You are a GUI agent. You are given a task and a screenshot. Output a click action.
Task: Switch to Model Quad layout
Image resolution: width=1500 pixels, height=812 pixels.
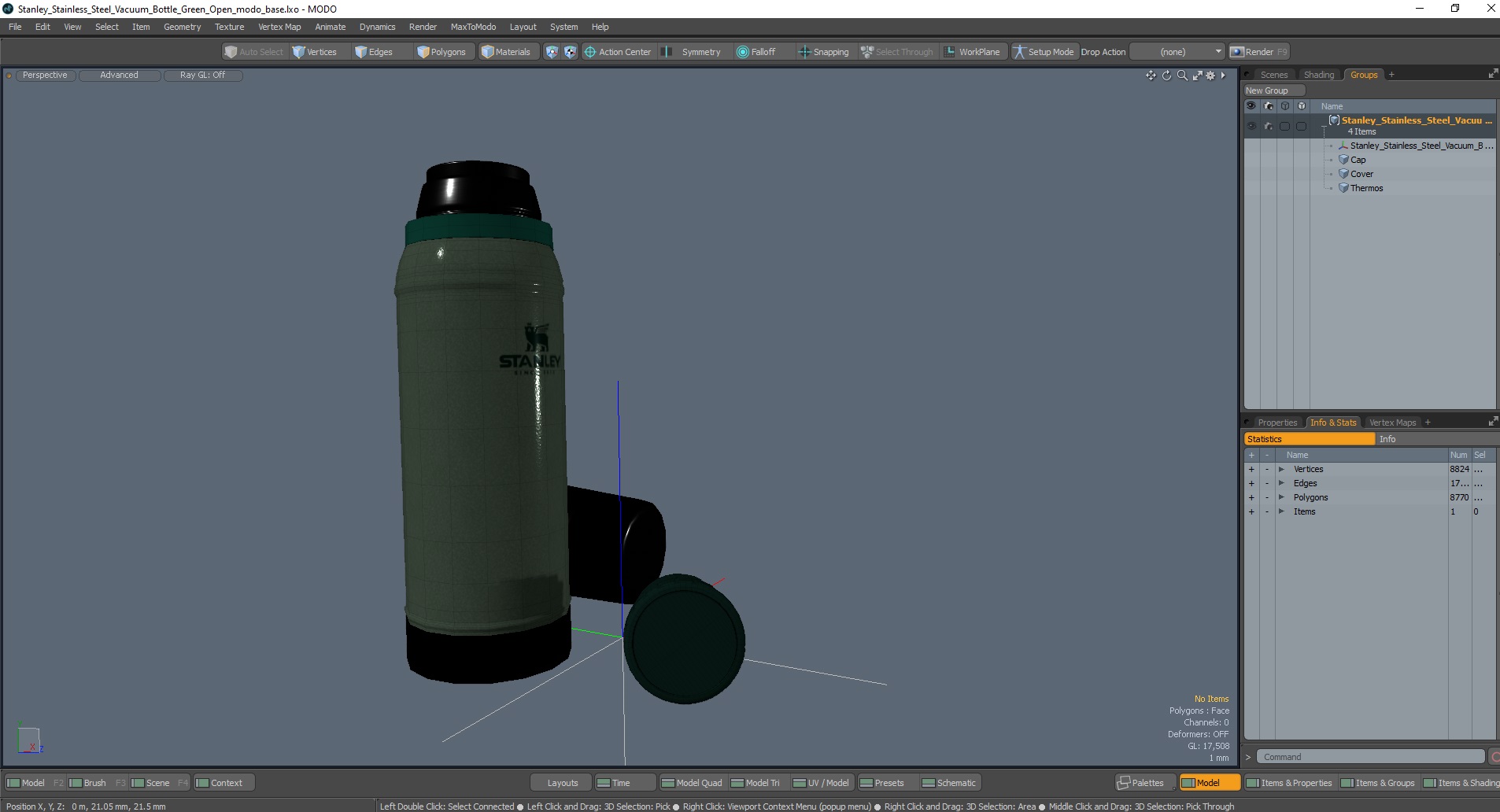(x=692, y=783)
